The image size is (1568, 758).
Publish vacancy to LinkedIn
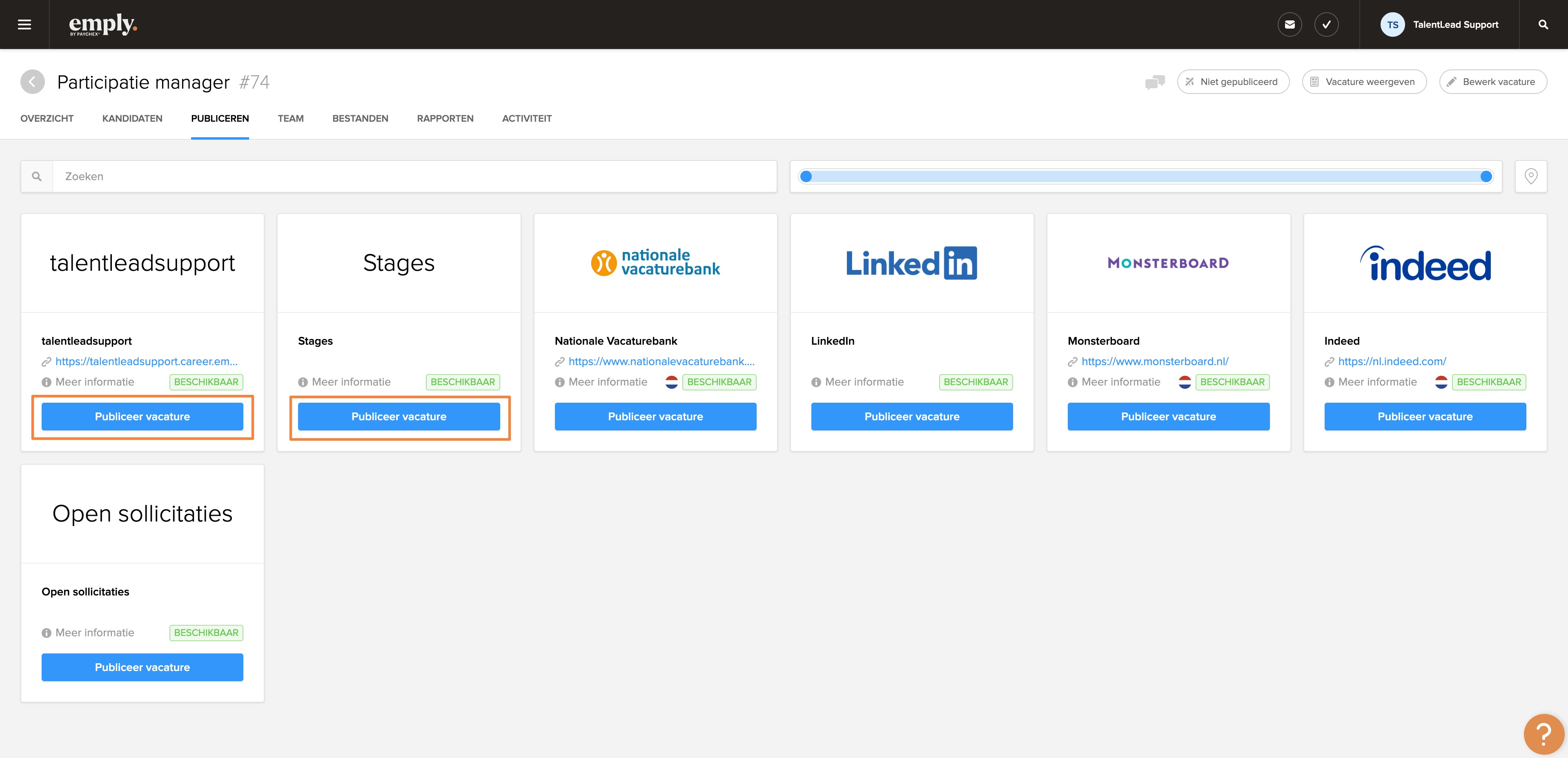(911, 417)
